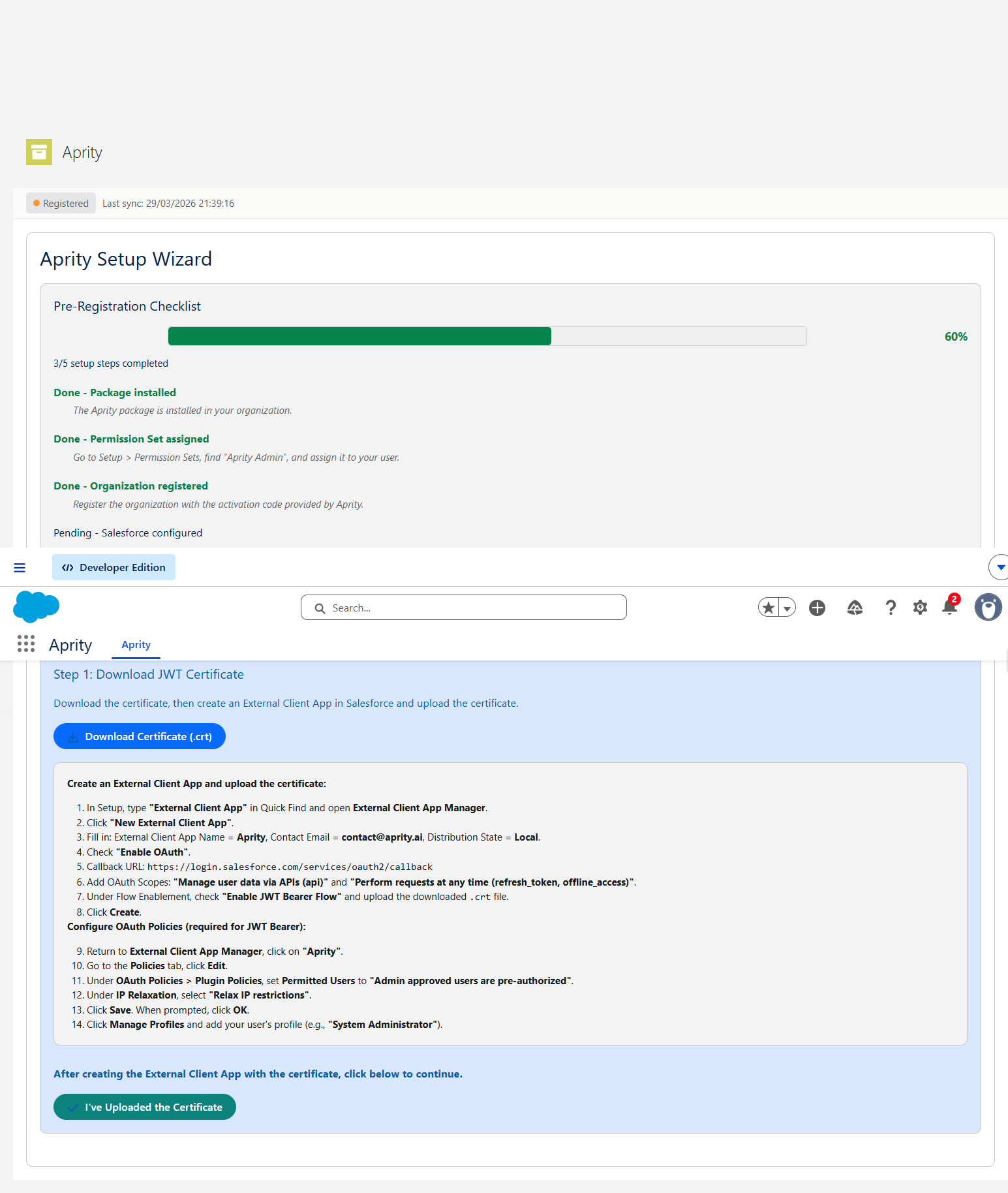View notifications from the bell icon

(x=949, y=608)
